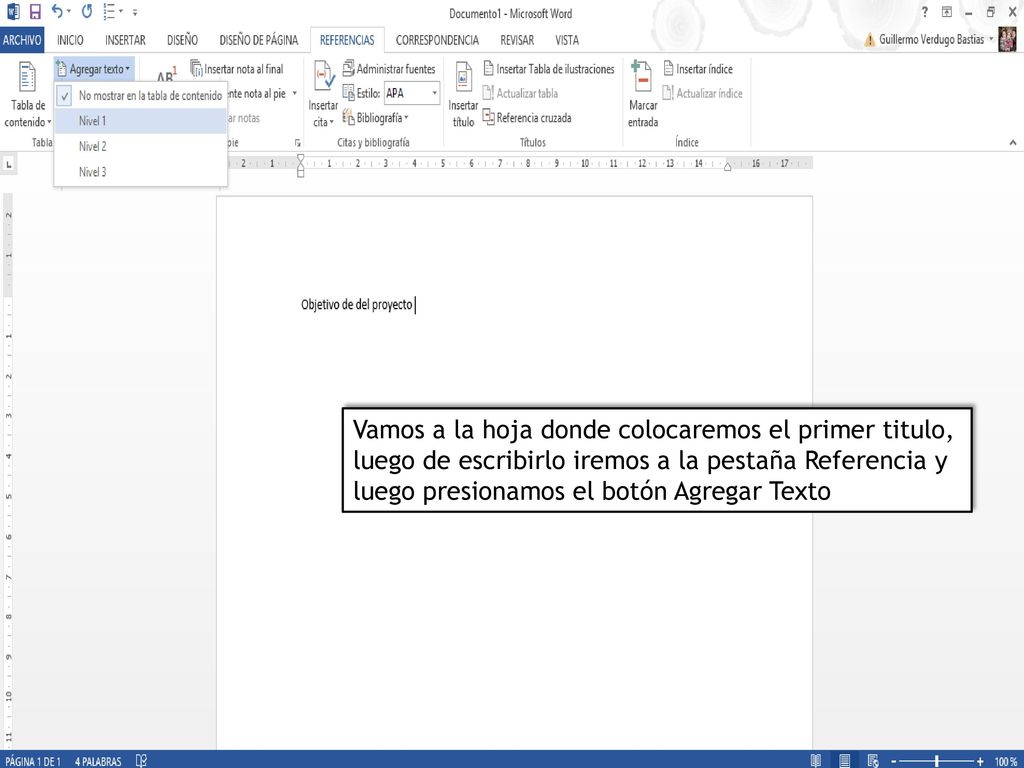This screenshot has width=1024, height=768.
Task: Open the Tabla de contenido button
Action: (x=27, y=94)
